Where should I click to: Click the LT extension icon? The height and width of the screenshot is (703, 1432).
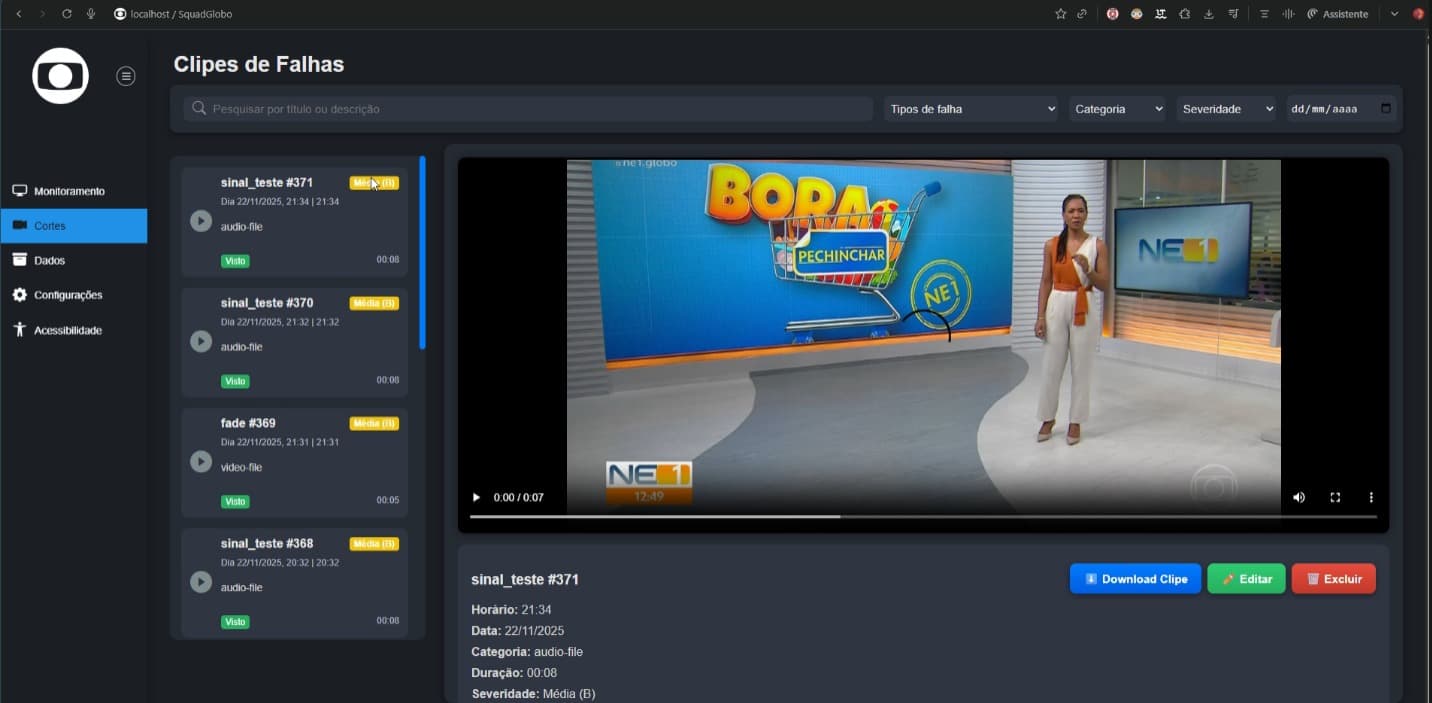click(1161, 14)
